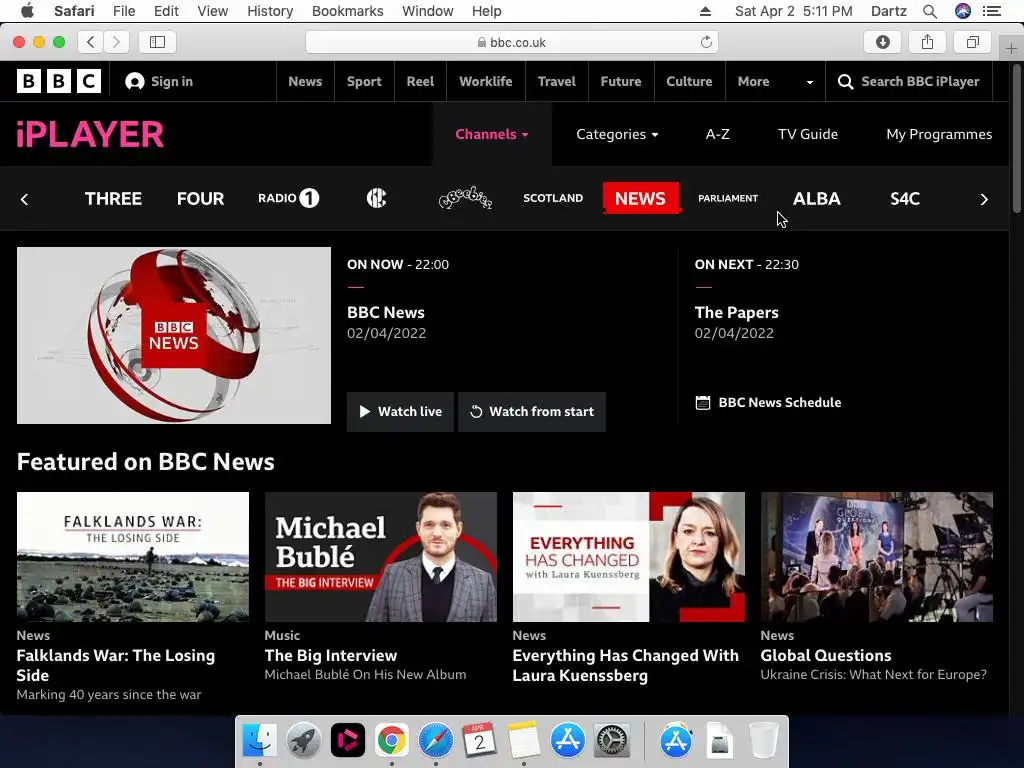Click the bbc.co.uk address field
The width and height of the screenshot is (1024, 768).
point(511,42)
